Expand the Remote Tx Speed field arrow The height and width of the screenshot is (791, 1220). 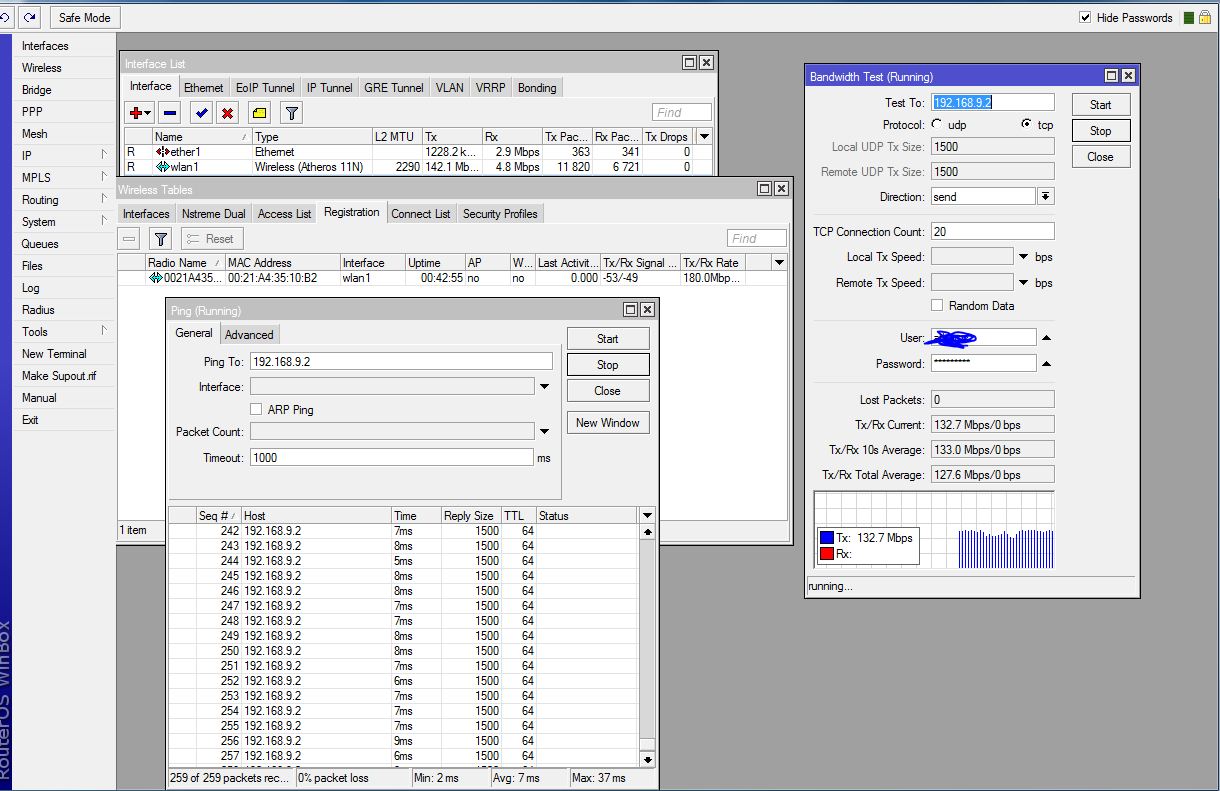[x=1024, y=283]
